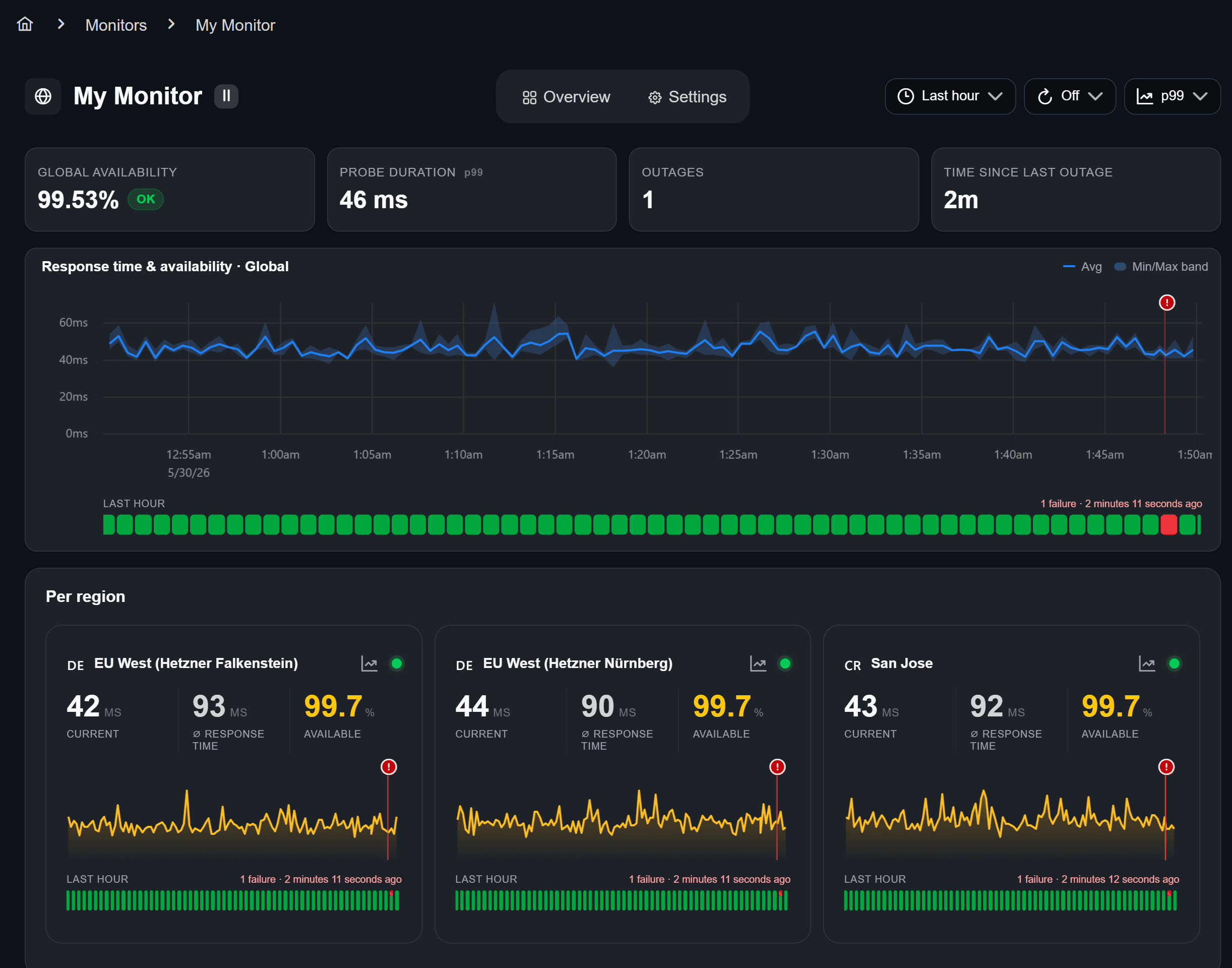Open Monitors breadcrumb link
The width and height of the screenshot is (1232, 968).
tap(115, 25)
